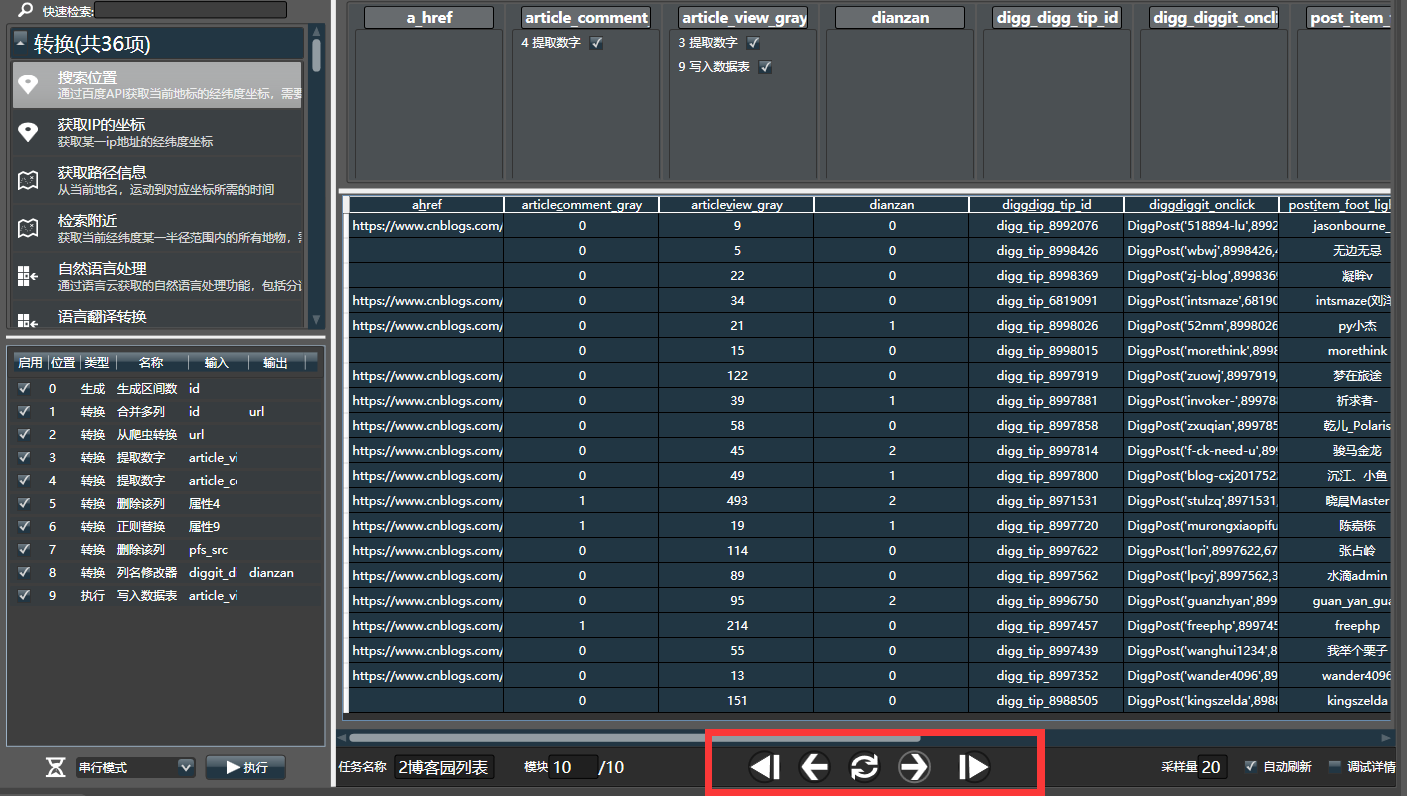
Task: Disable step 0 生成区间数
Action: [x=24, y=388]
